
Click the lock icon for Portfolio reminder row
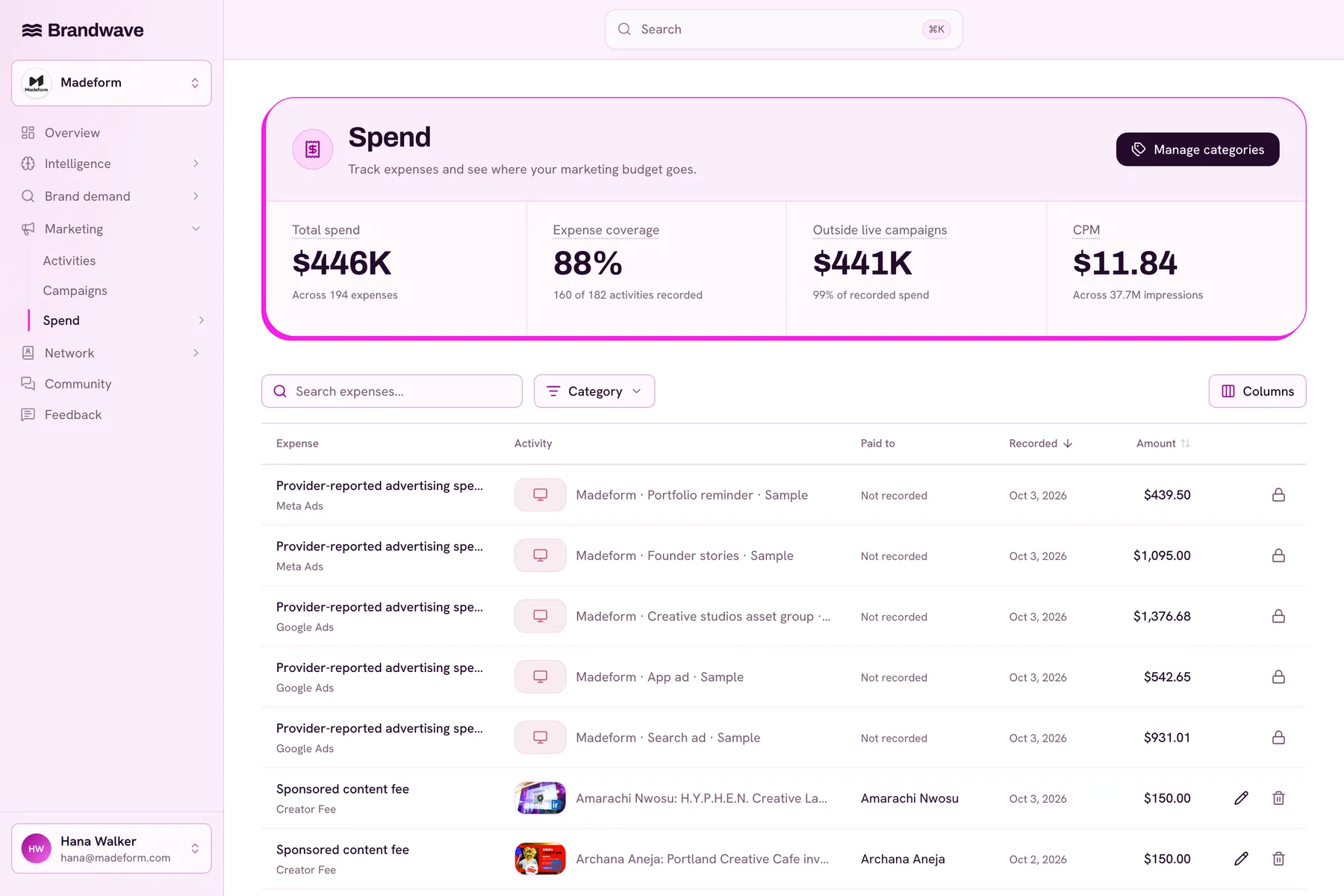click(1278, 495)
